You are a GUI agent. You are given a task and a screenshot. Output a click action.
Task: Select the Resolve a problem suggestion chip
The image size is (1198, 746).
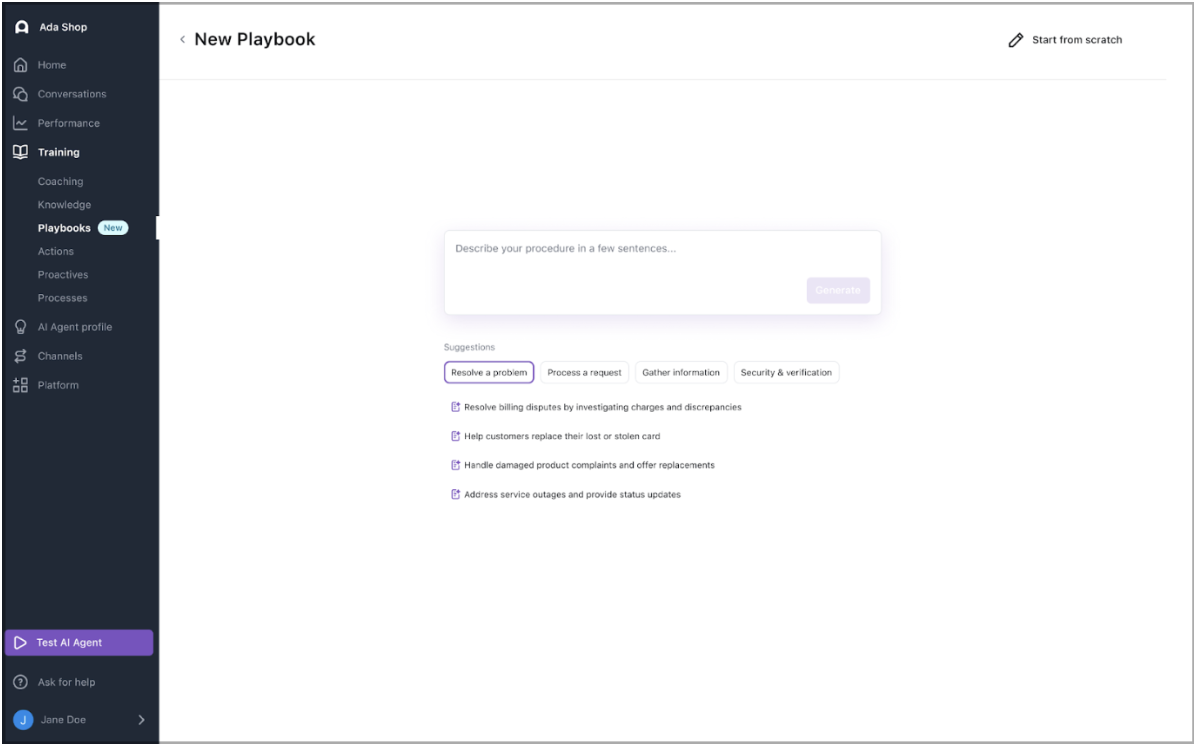coord(489,373)
